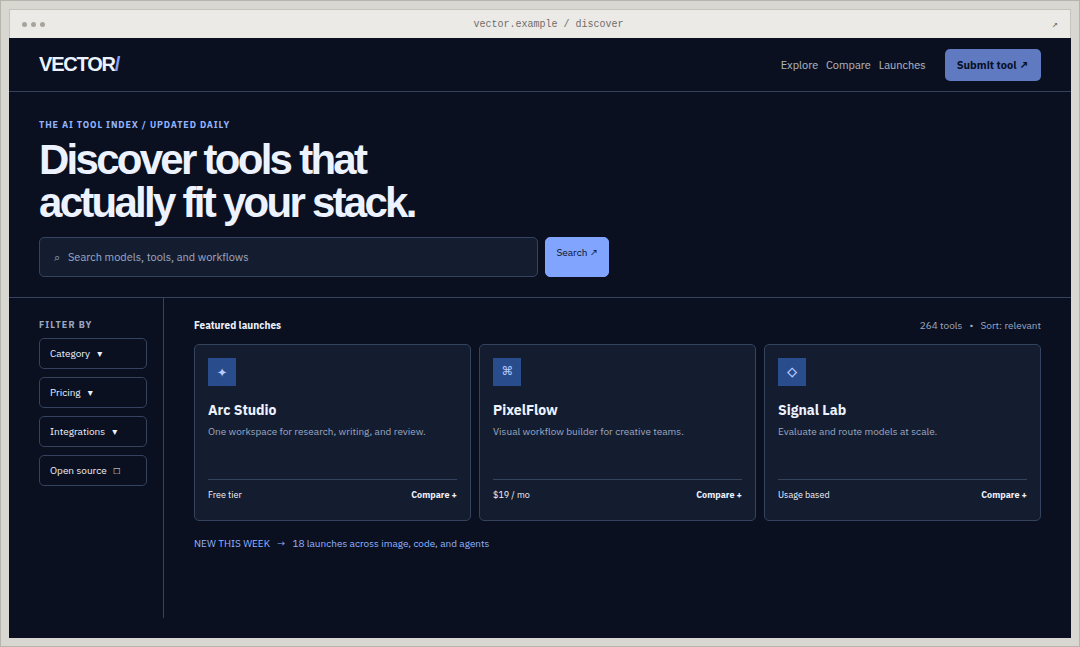This screenshot has height=647, width=1080.
Task: Open the Compare nav link
Action: [848, 65]
